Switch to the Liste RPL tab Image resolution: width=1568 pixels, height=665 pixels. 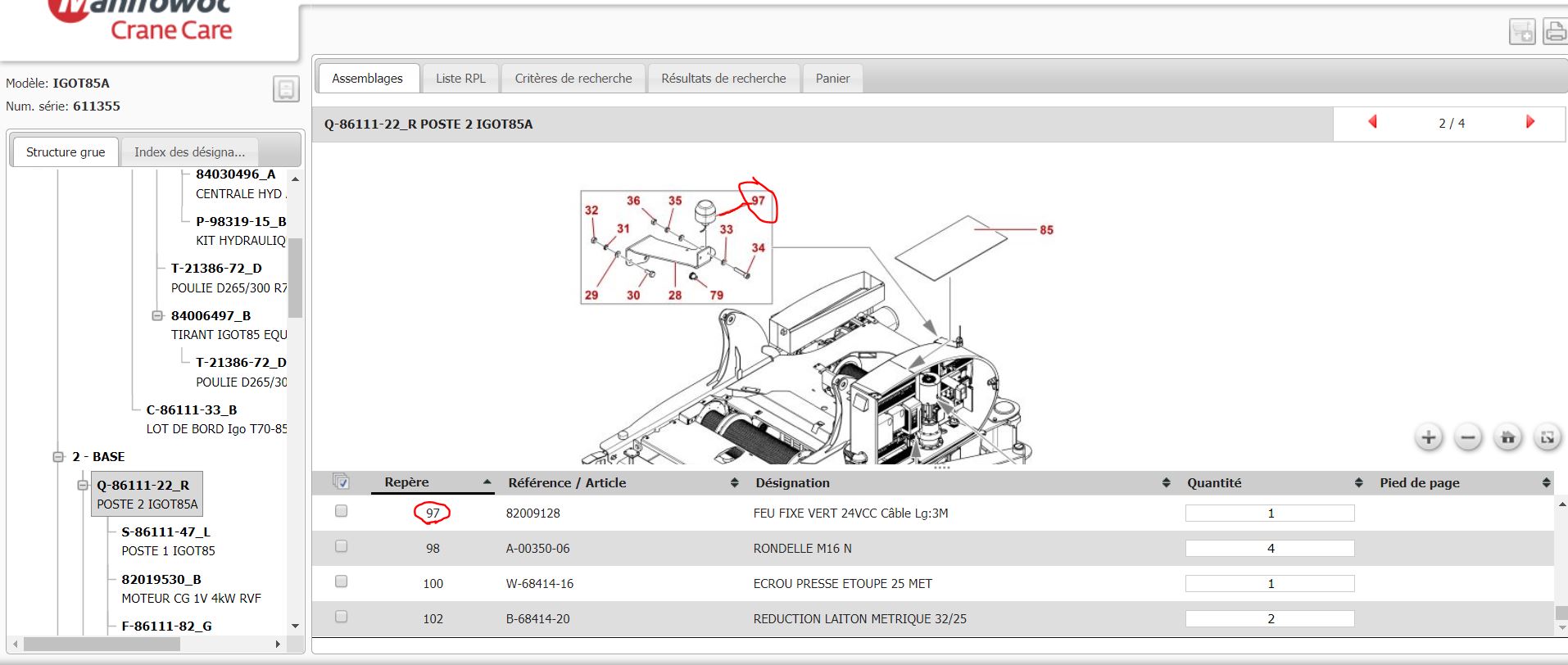tap(460, 79)
